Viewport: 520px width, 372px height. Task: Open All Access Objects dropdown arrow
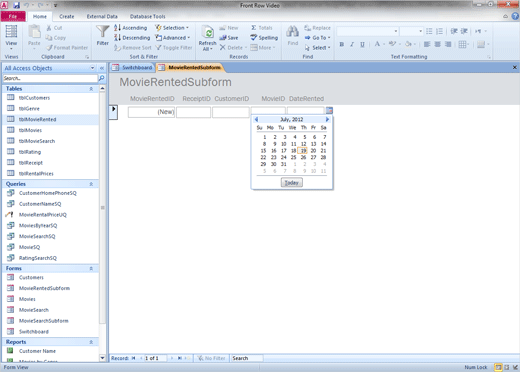point(92,68)
